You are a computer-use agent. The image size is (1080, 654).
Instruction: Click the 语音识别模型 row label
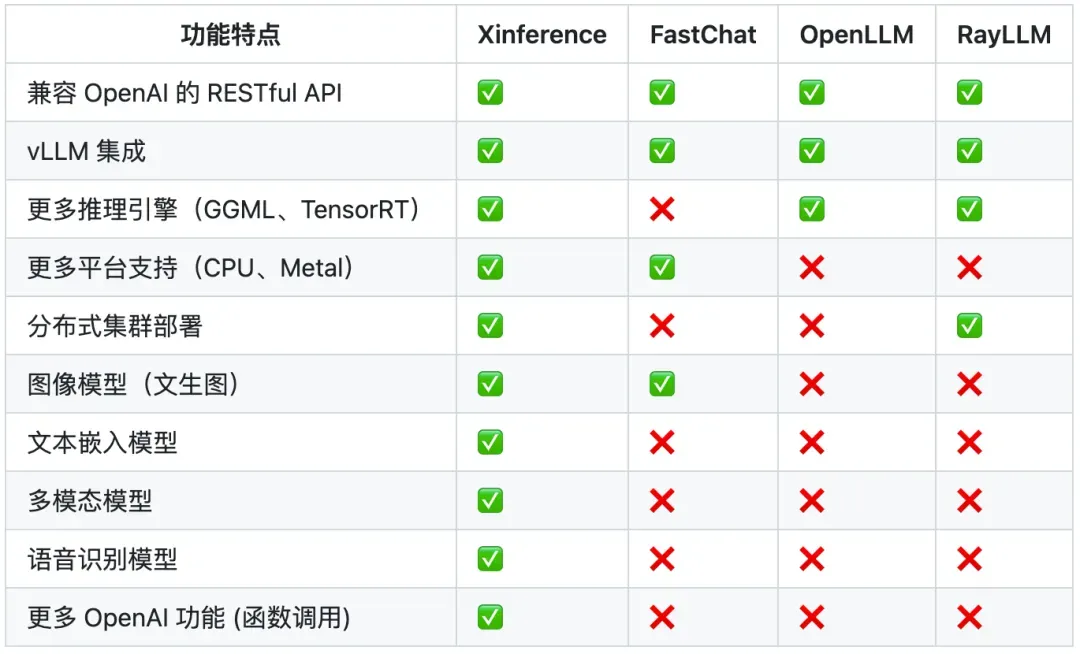click(x=103, y=558)
